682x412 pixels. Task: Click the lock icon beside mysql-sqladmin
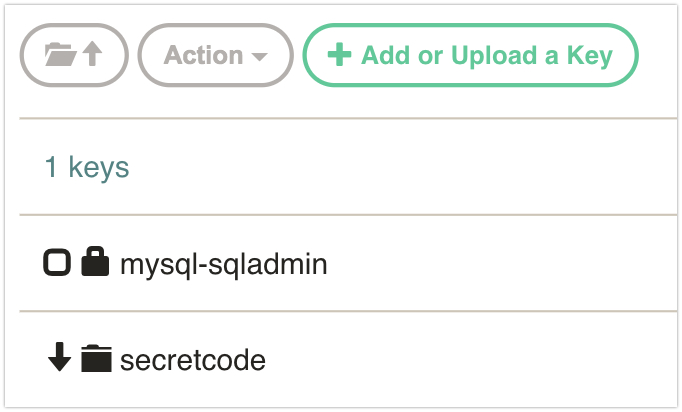click(x=95, y=261)
